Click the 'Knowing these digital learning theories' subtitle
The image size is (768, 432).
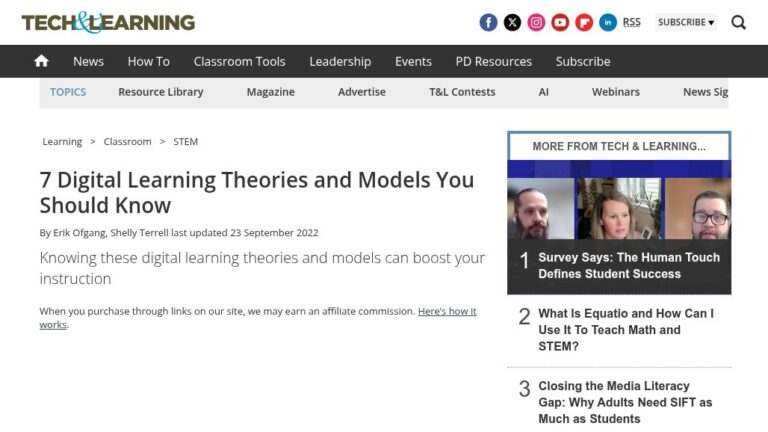(262, 268)
